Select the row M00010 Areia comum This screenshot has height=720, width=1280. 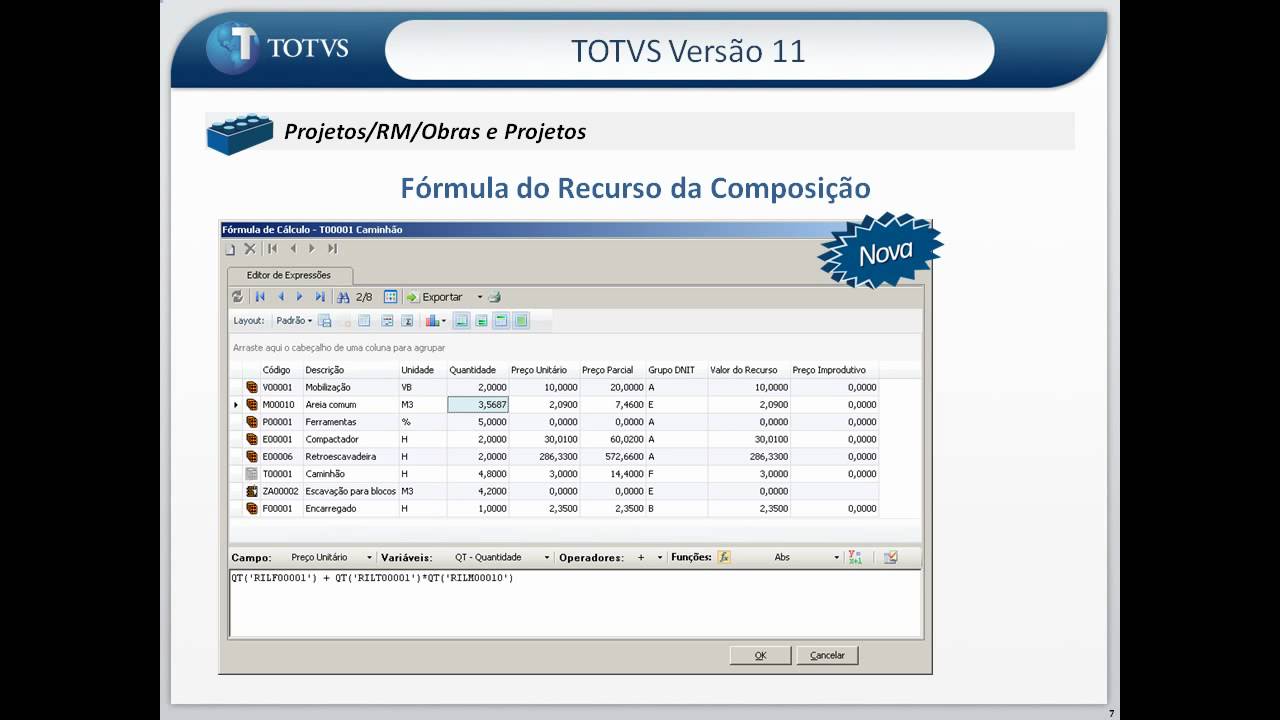pyautogui.click(x=554, y=405)
